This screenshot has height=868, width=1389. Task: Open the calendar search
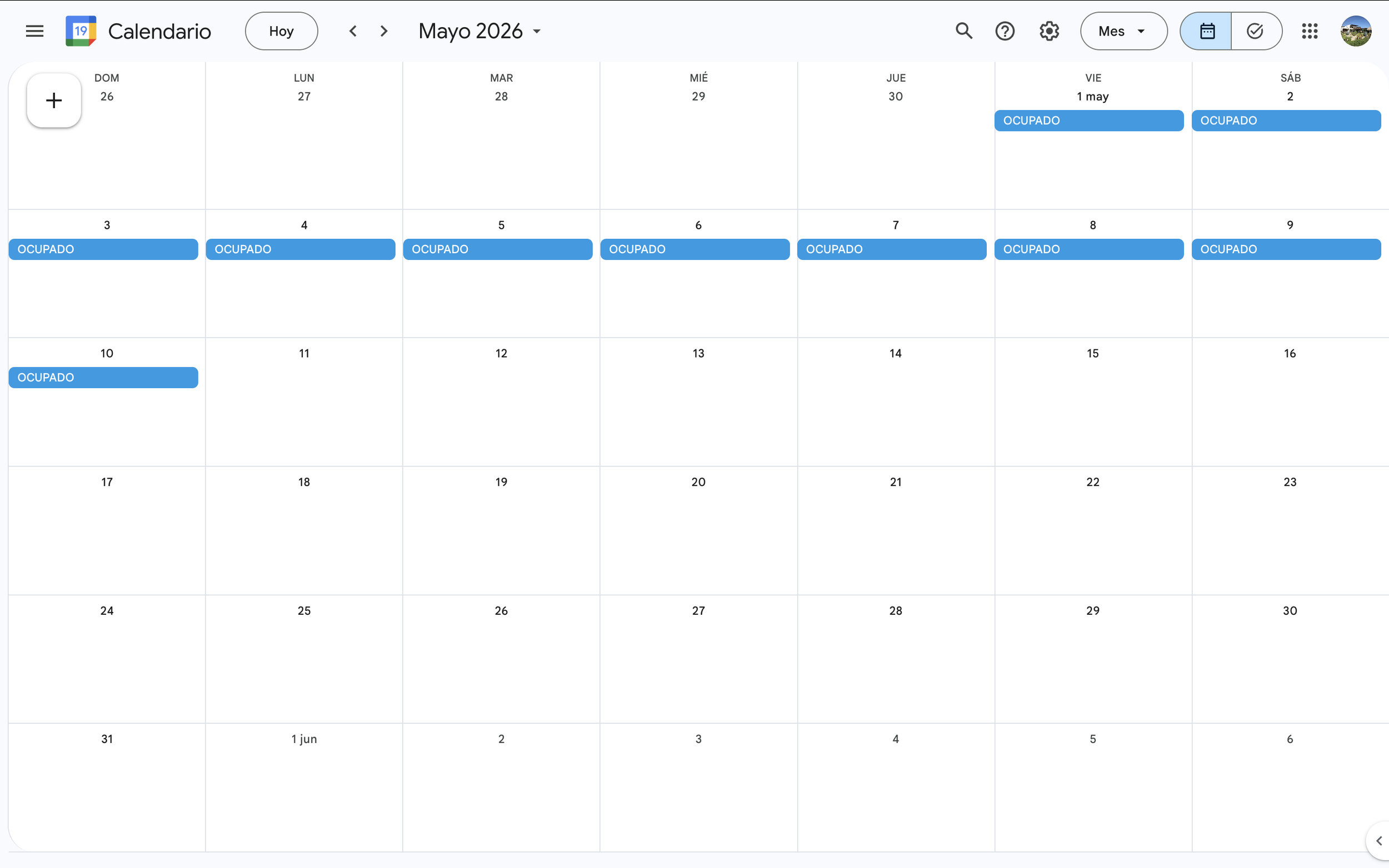click(963, 31)
